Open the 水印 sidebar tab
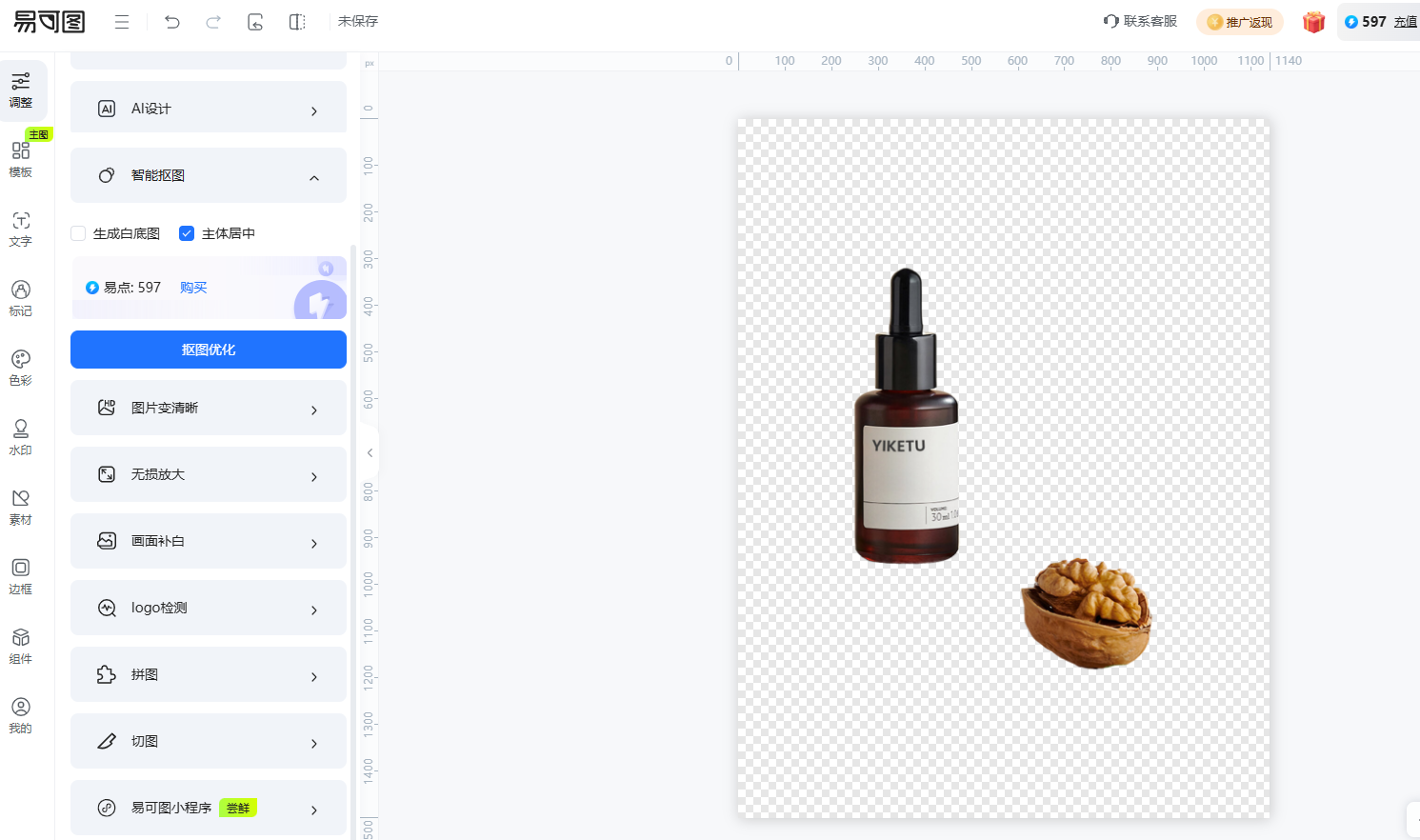Viewport: 1420px width, 840px height. 21,437
